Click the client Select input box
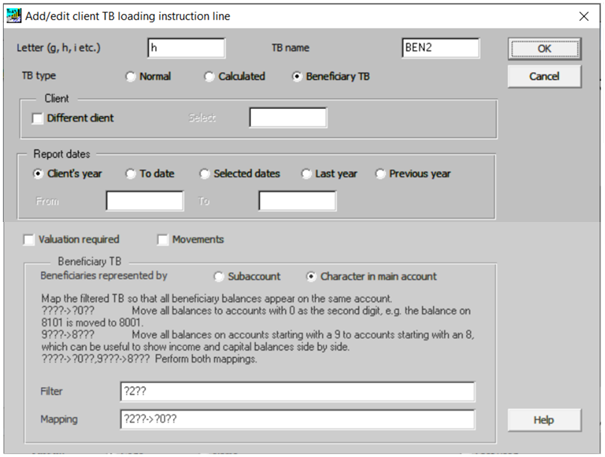Image resolution: width=605 pixels, height=457 pixels. (288, 118)
